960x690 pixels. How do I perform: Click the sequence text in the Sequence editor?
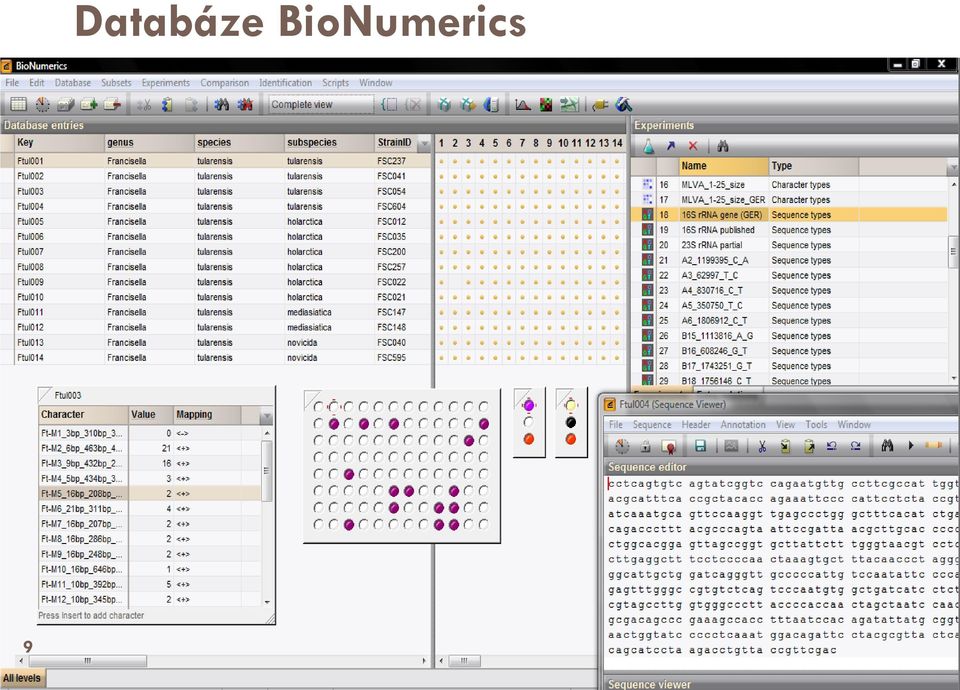pos(781,566)
